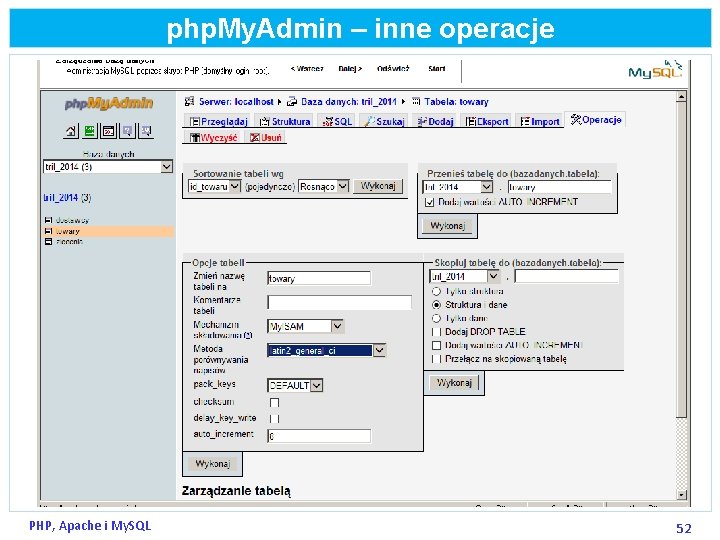Viewport: 720px width, 540px height.
Task: Open the Struktura tab
Action: pos(285,121)
